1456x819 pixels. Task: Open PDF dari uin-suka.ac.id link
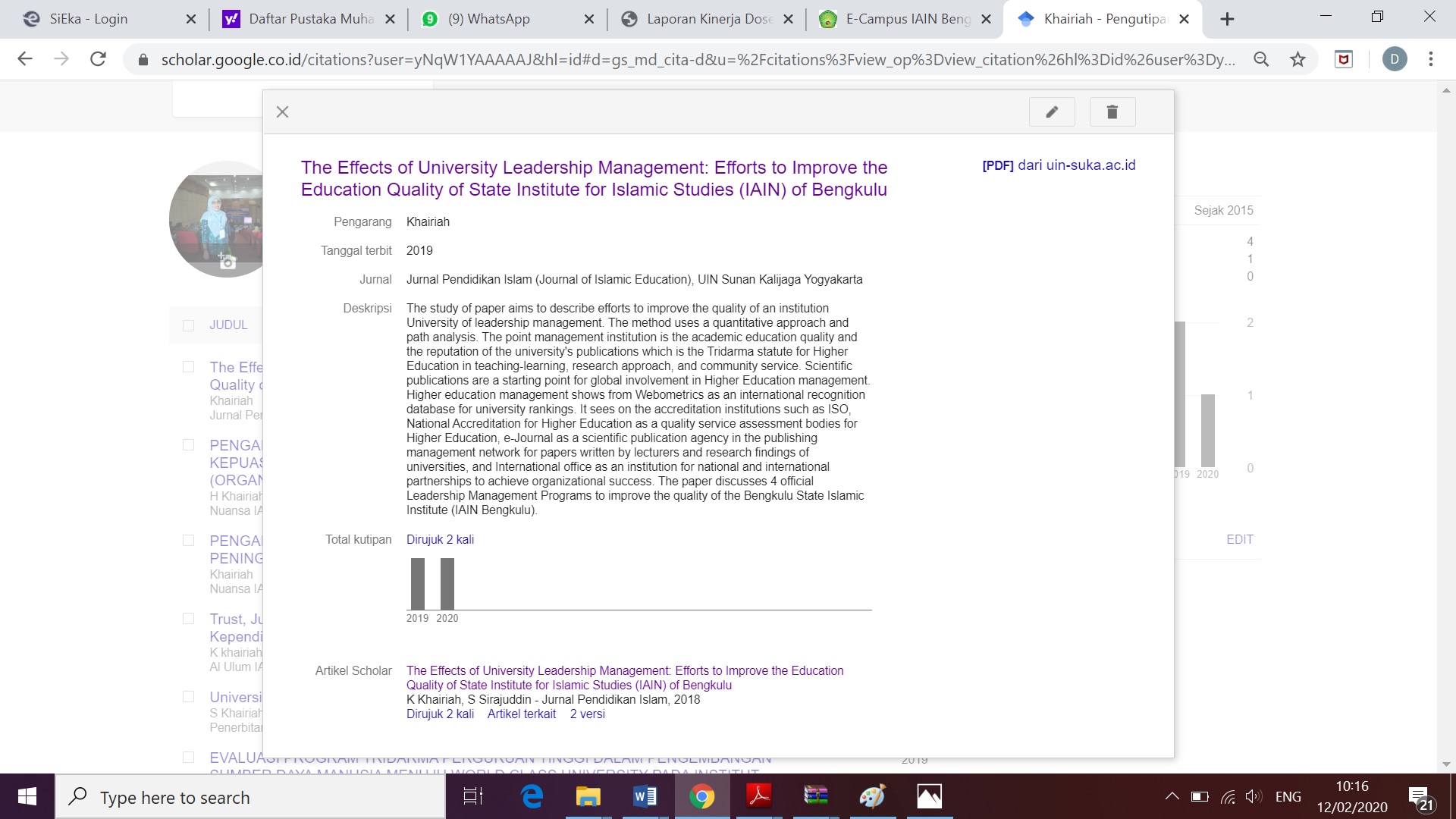[x=1059, y=165]
